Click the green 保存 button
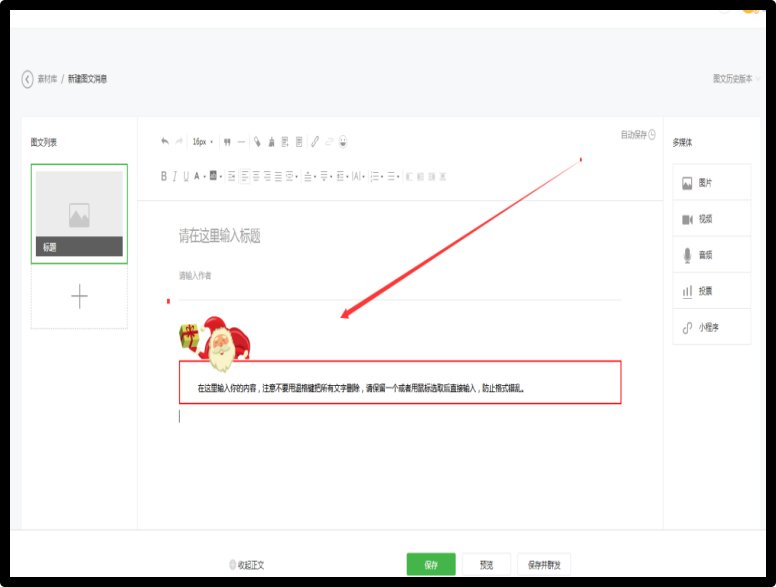This screenshot has width=776, height=587. coord(431,564)
